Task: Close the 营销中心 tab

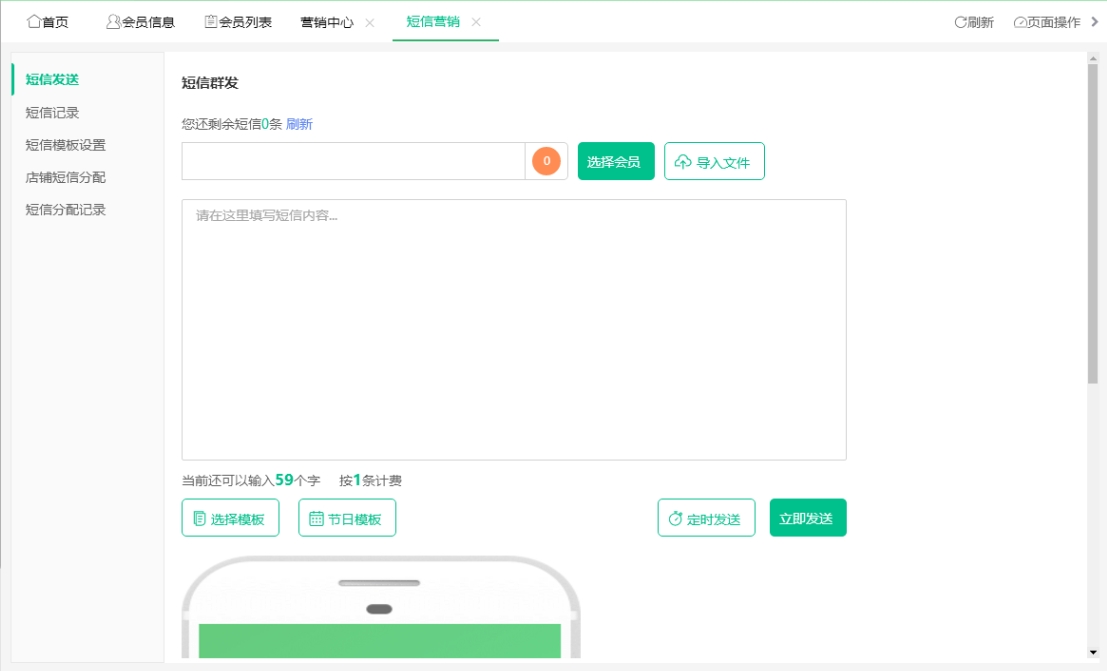Action: point(369,23)
